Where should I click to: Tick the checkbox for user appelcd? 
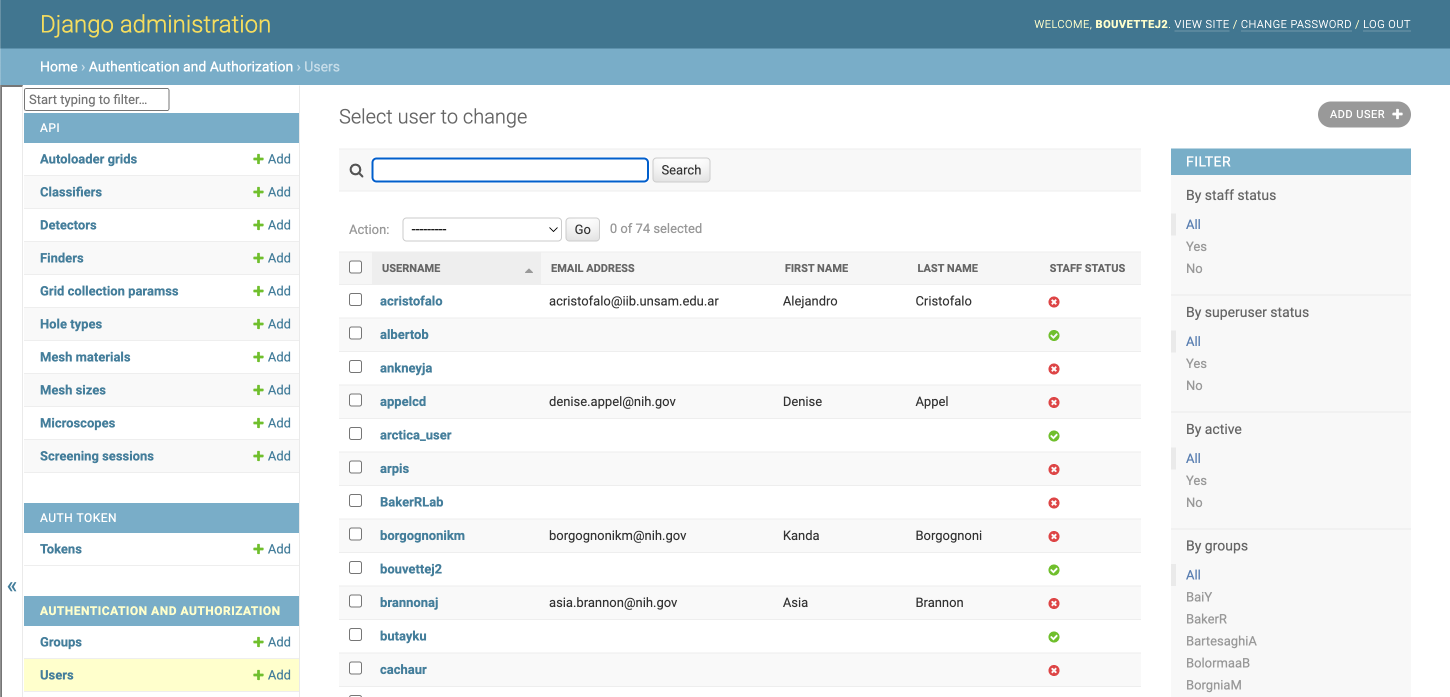[x=355, y=400]
